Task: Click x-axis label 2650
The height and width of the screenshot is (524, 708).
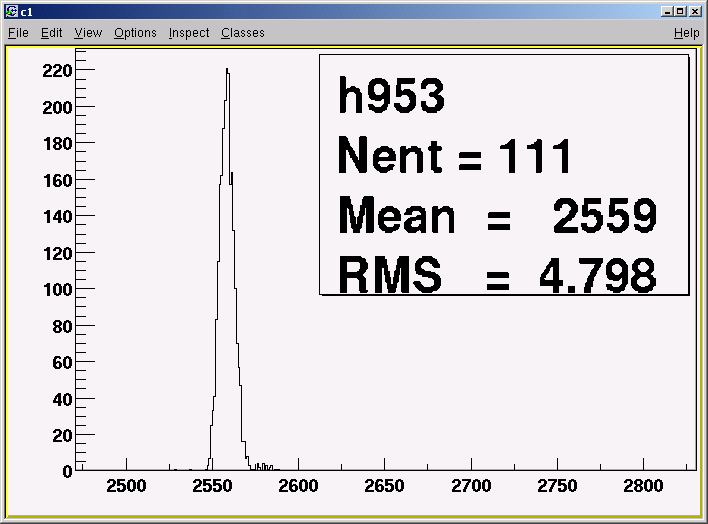Action: [x=384, y=486]
